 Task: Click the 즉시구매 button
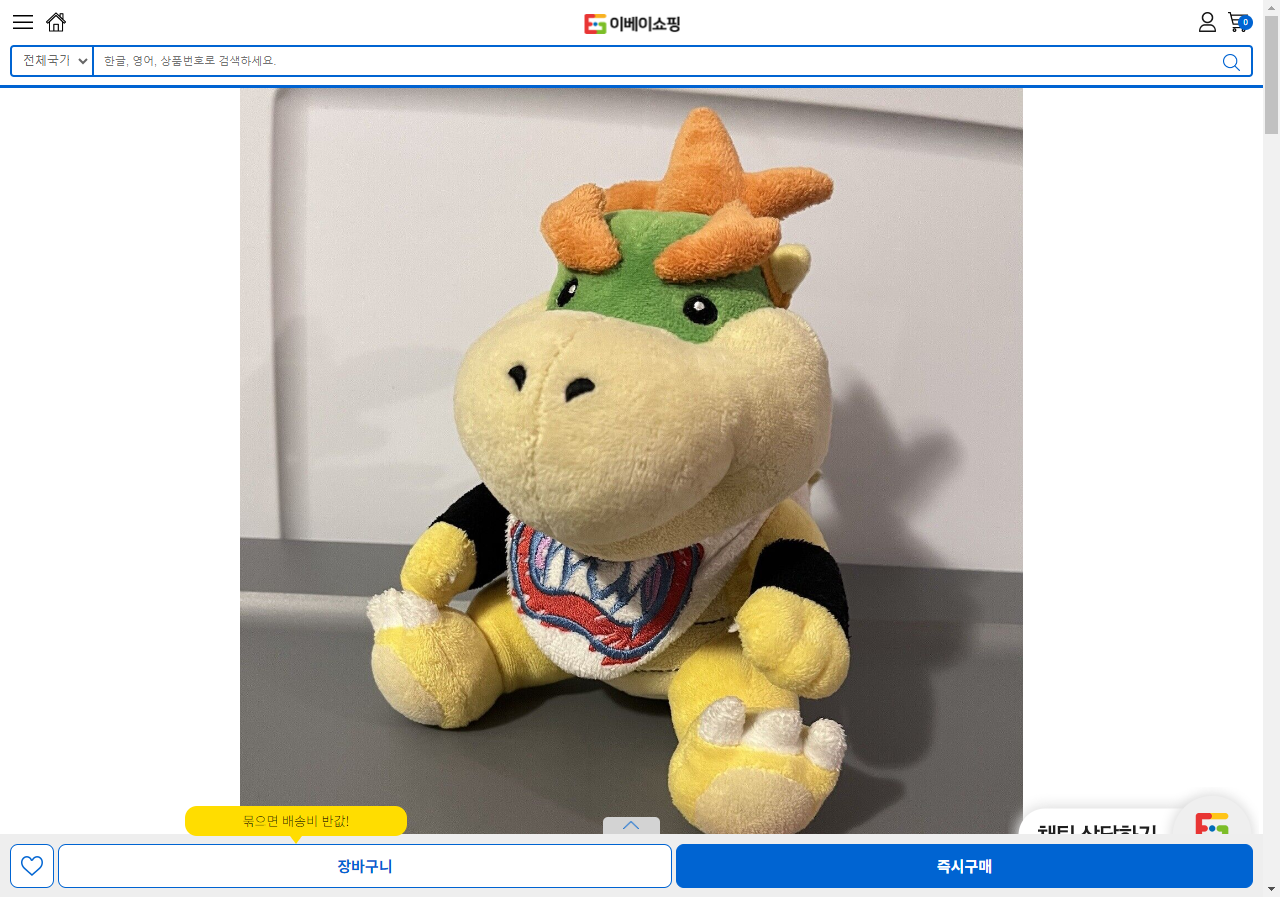(x=964, y=866)
